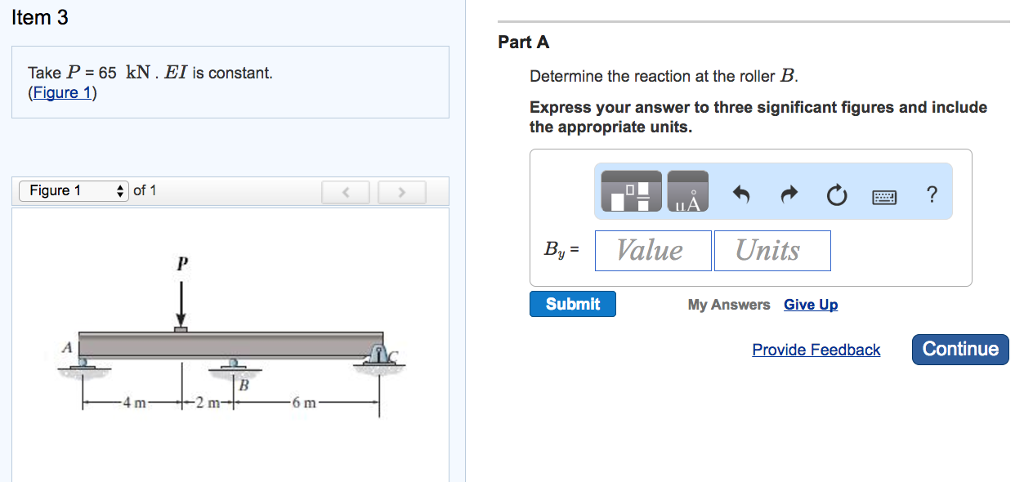Viewport: 1024px width, 482px height.
Task: Click the Value input field
Action: click(x=652, y=250)
